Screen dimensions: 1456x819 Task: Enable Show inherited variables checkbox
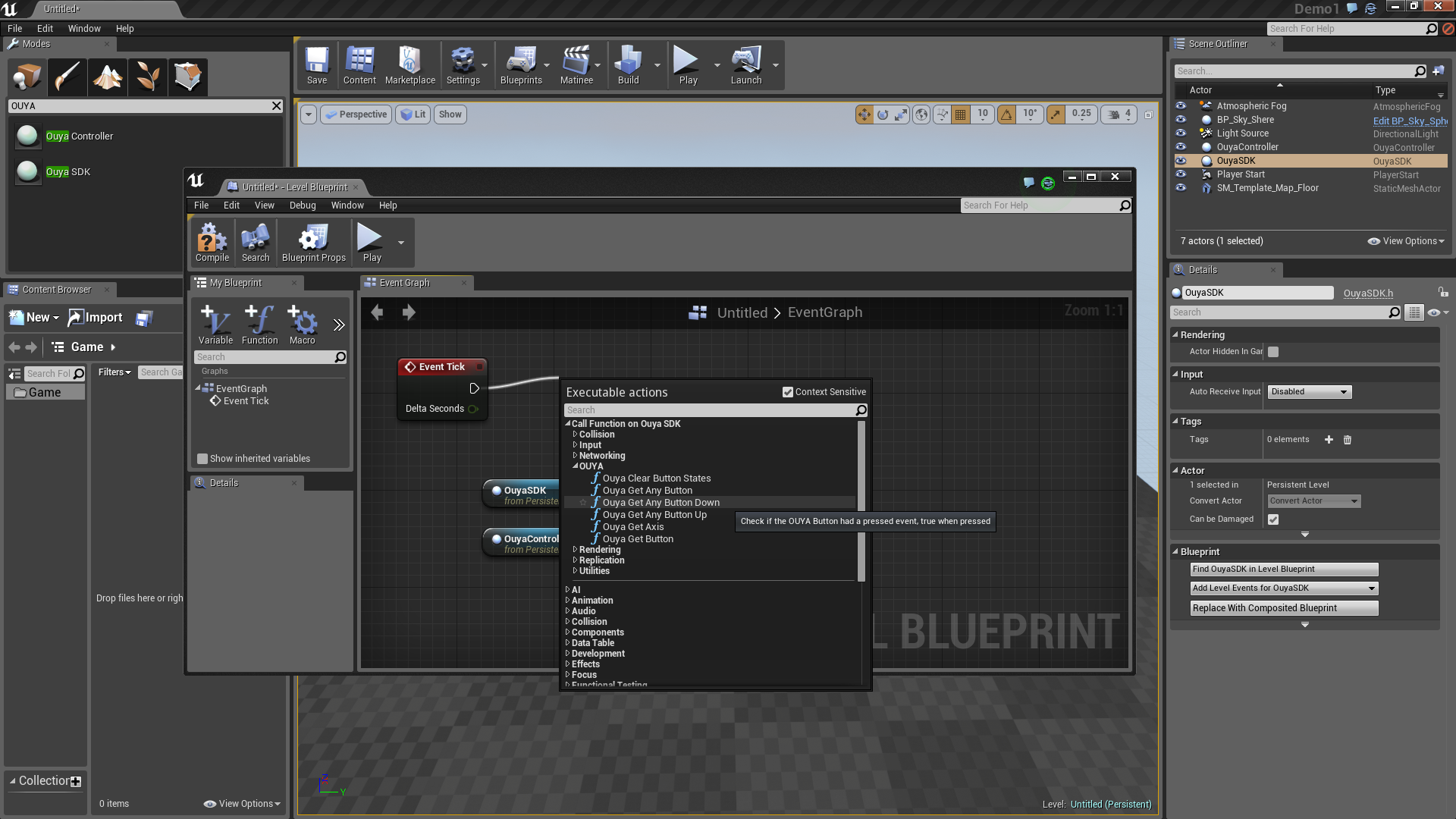[202, 459]
